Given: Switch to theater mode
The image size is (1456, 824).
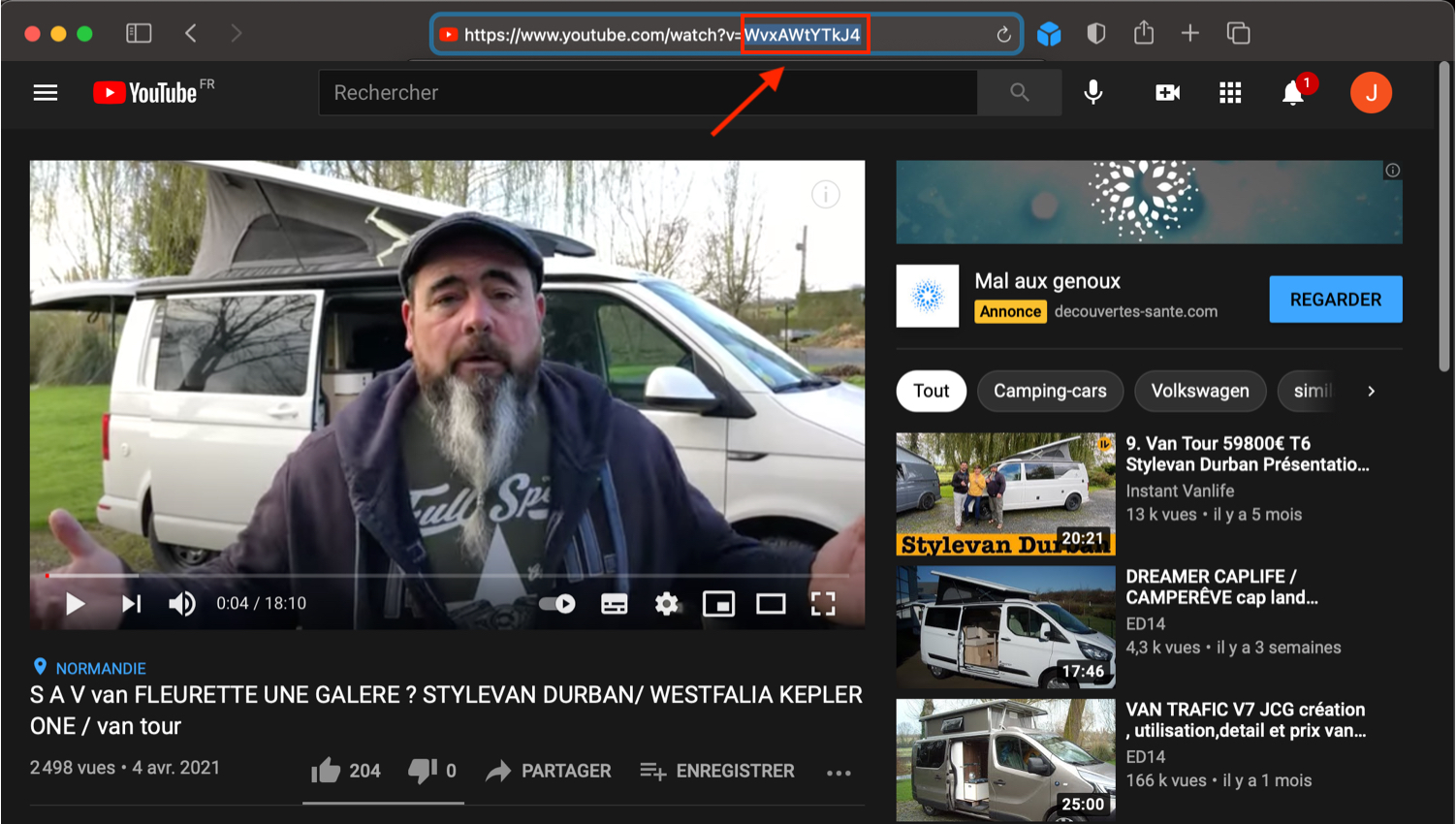Looking at the screenshot, I should [771, 604].
